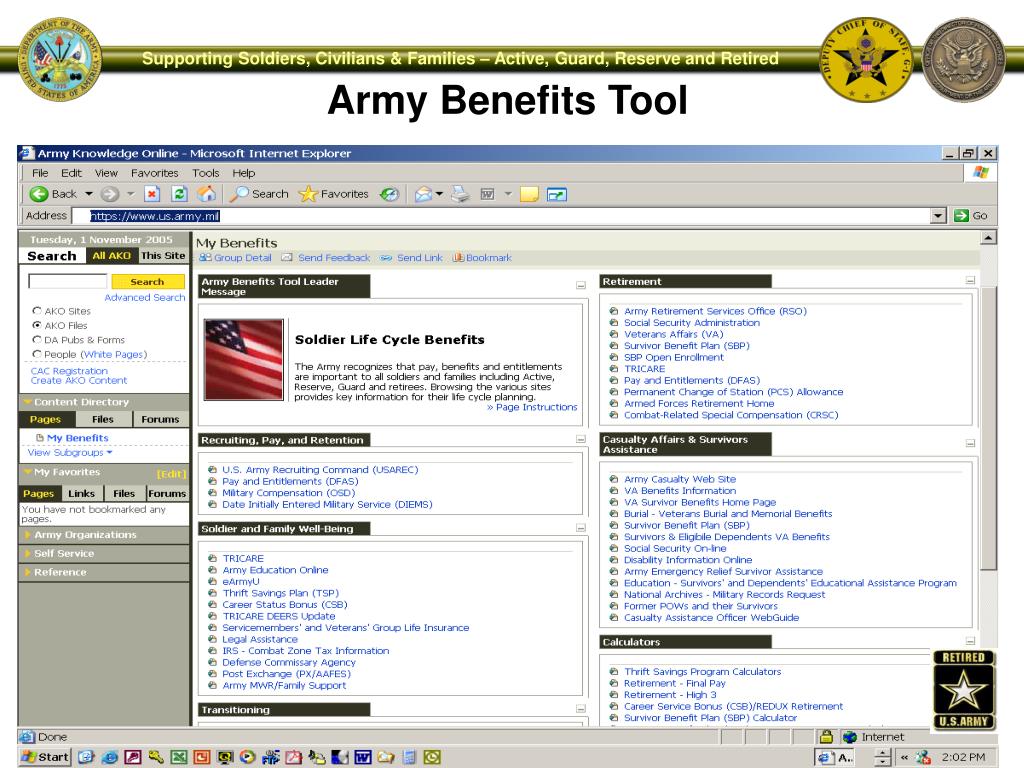The height and width of the screenshot is (768, 1024).
Task: Refresh the page with the Refresh icon
Action: [180, 194]
